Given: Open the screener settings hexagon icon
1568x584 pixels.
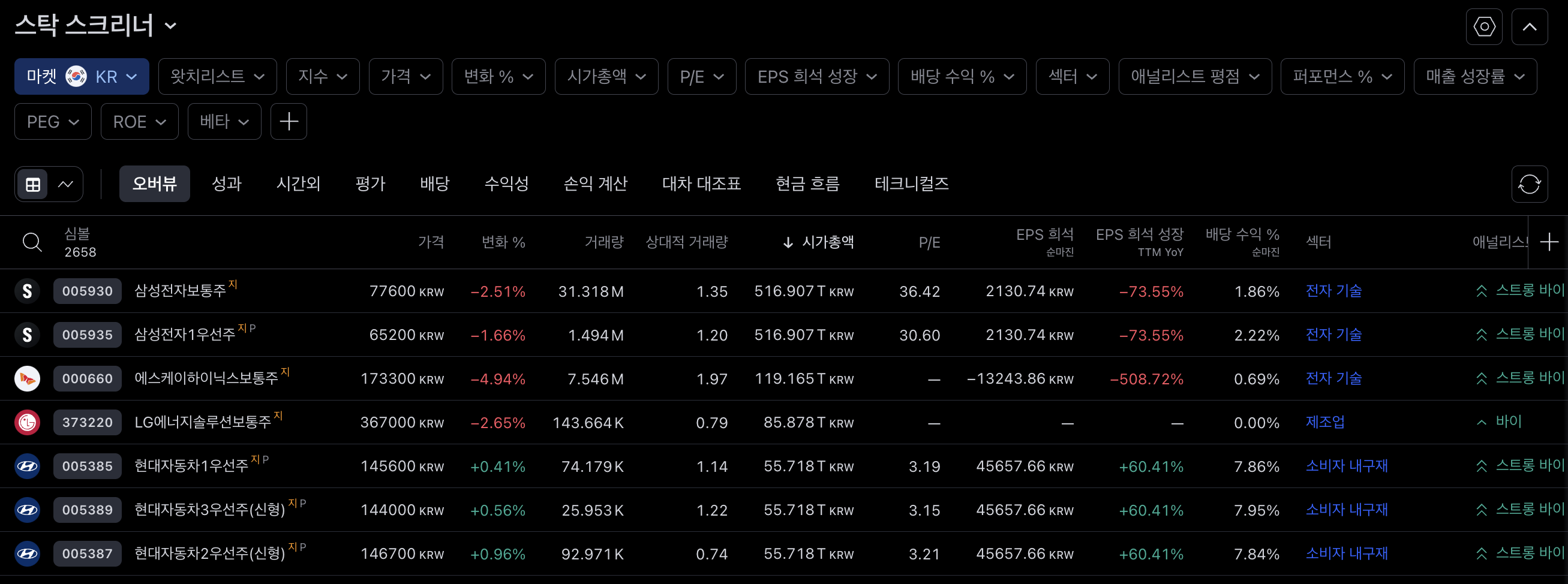Looking at the screenshot, I should (x=1484, y=27).
